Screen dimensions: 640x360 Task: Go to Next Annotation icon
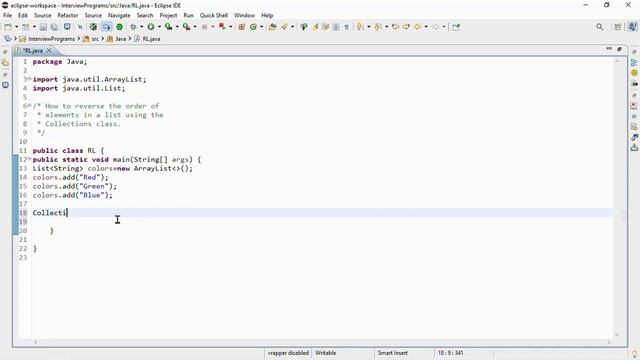(x=360, y=27)
